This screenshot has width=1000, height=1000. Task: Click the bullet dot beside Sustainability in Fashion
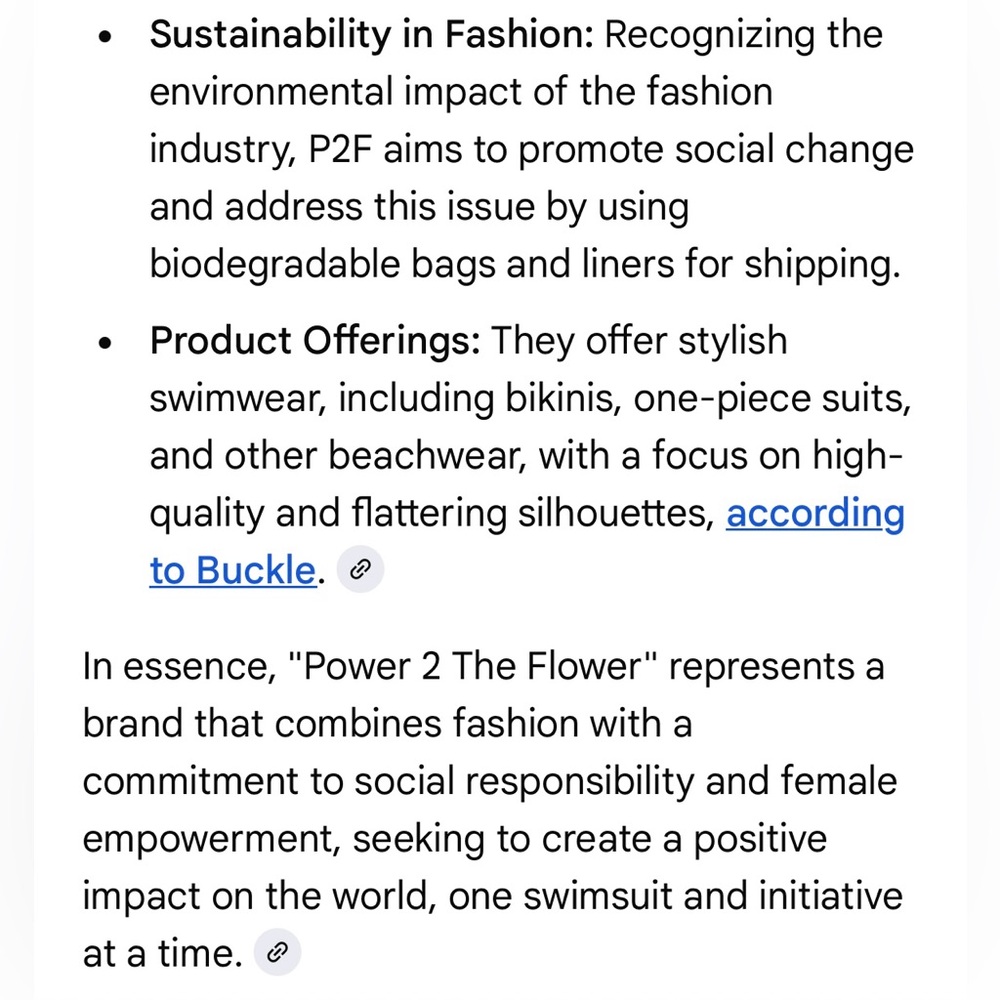[105, 37]
